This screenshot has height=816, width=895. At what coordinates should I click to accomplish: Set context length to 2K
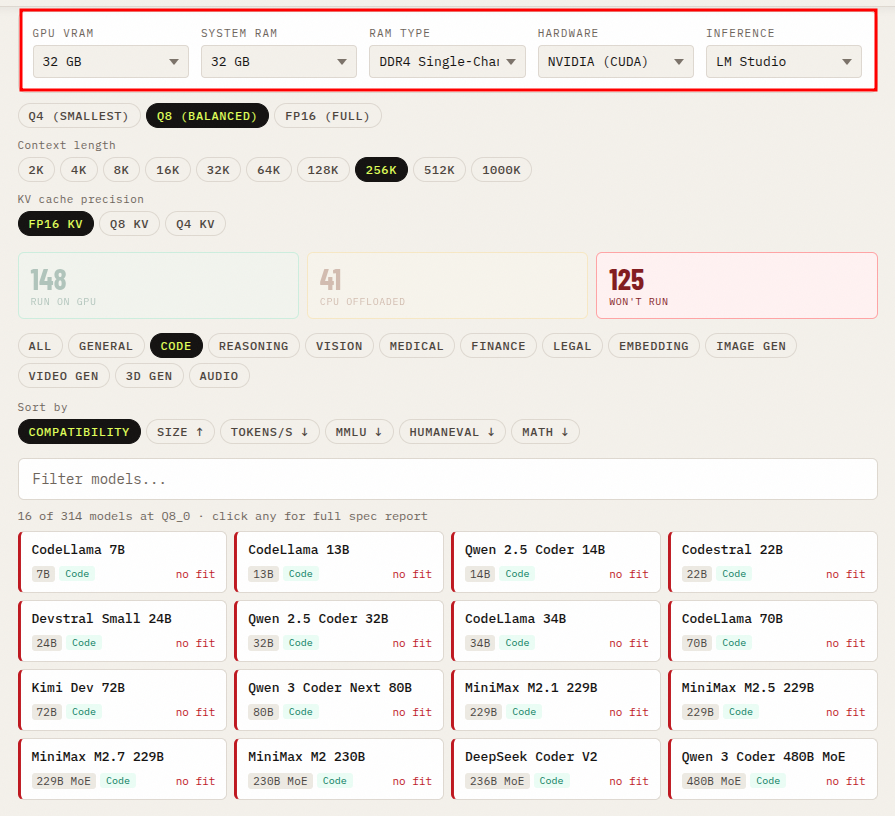click(36, 169)
